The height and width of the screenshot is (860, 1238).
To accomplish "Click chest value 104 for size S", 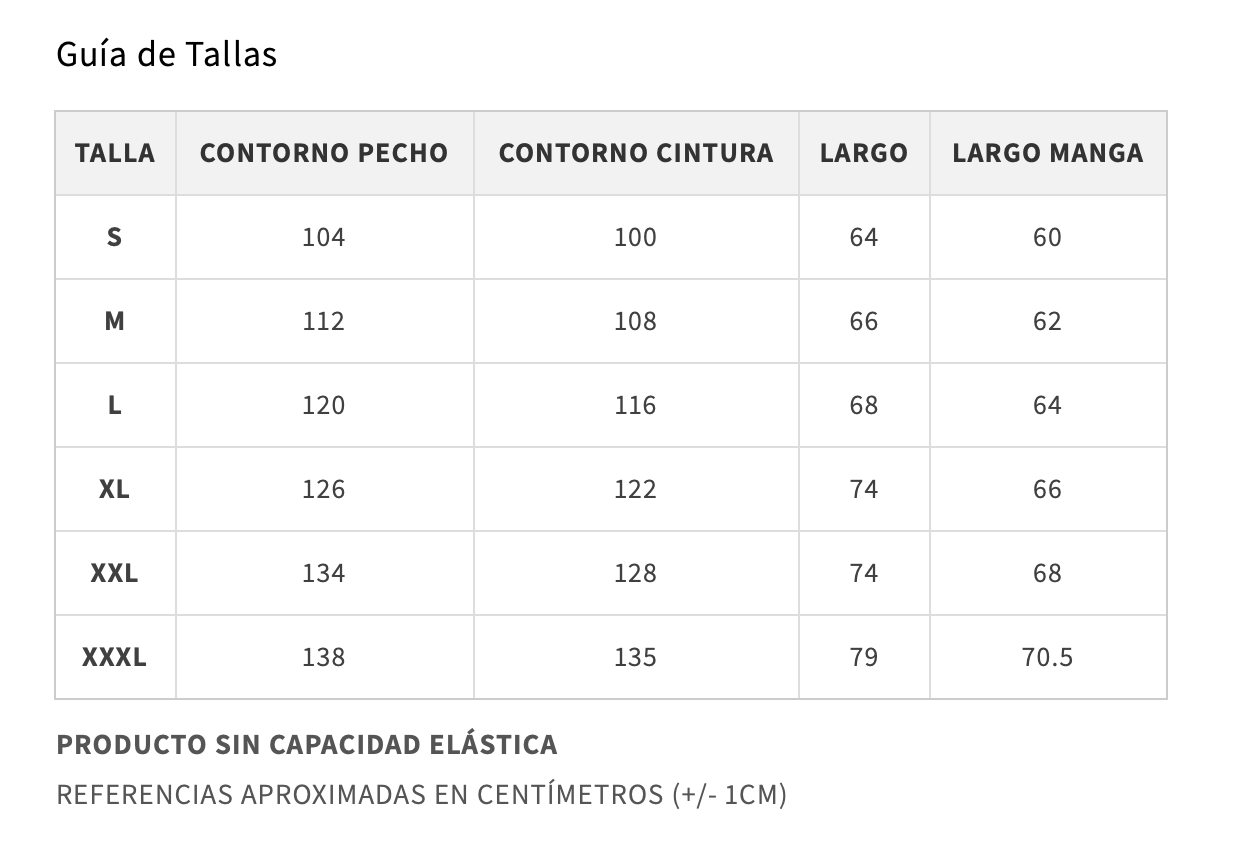I will point(324,237).
